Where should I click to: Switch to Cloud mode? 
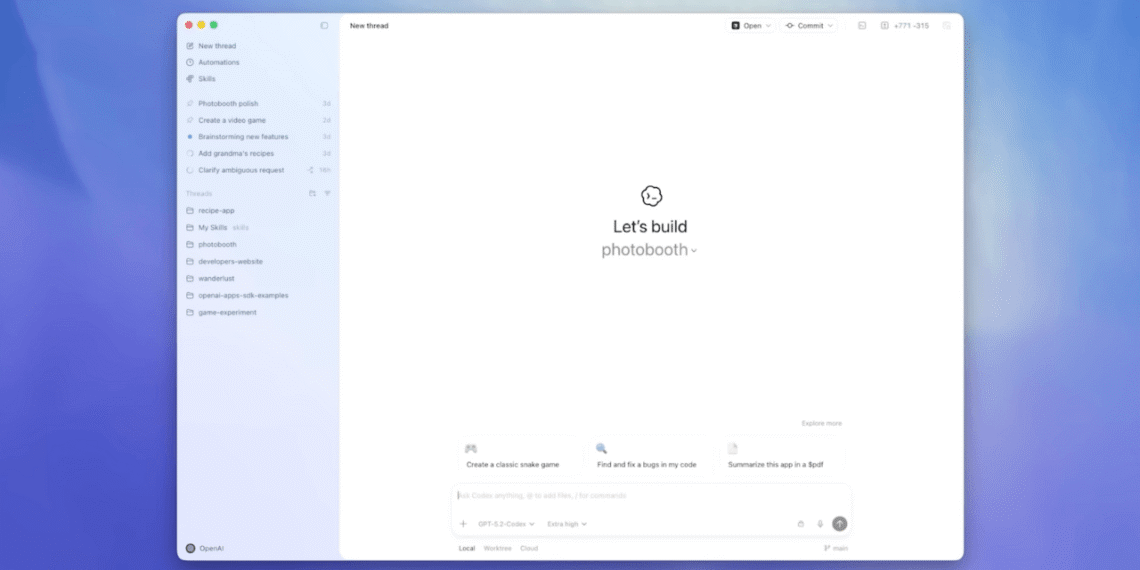click(529, 548)
